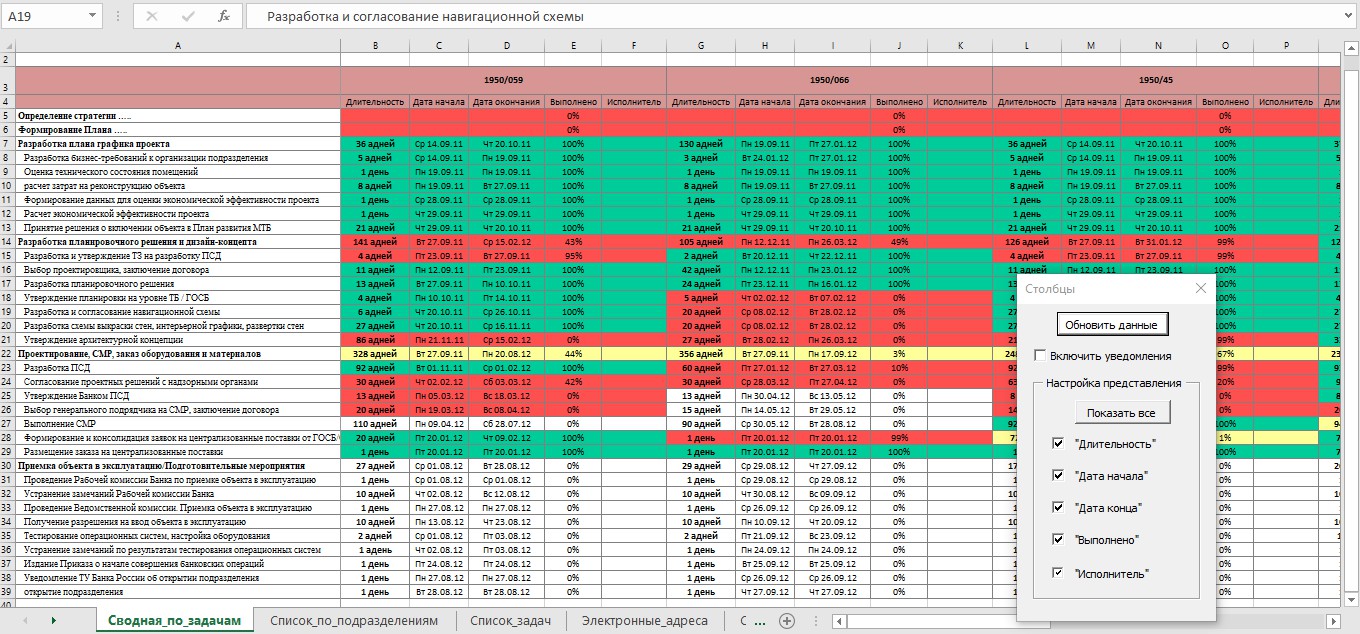Uncheck the "Исполнитель" column checkbox
Viewport: 1360px width, 634px height.
[x=1059, y=573]
